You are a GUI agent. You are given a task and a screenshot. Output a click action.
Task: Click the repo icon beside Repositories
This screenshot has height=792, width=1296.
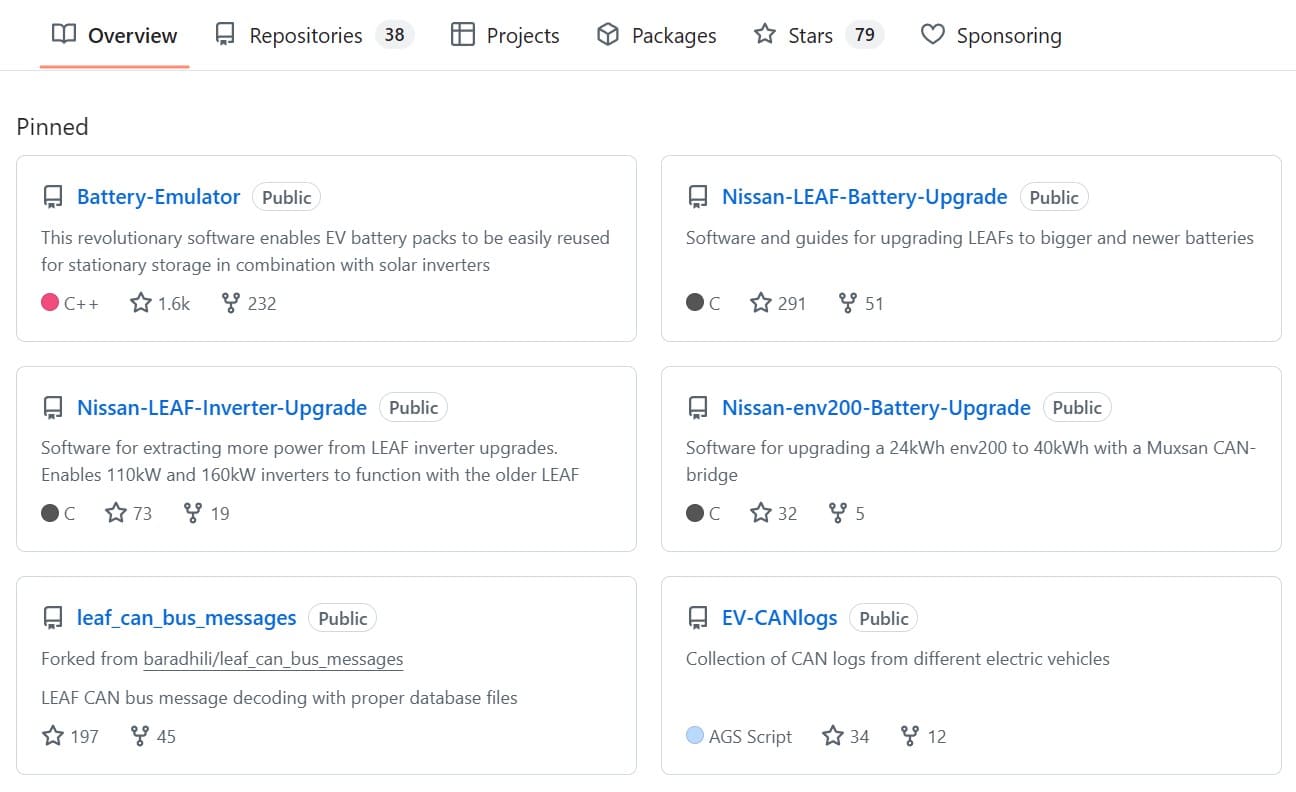click(225, 35)
